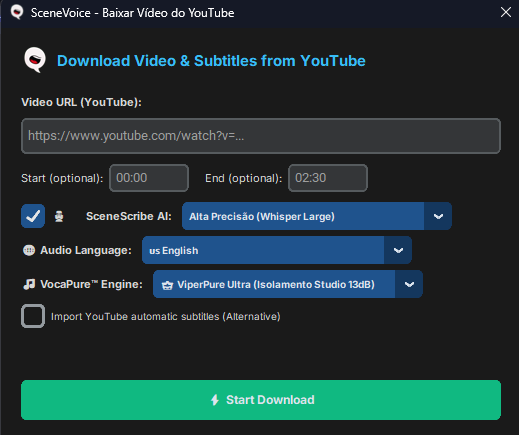This screenshot has height=435, width=519.
Task: Open the ViperPure Ultra engine combo box
Action: [x=288, y=284]
